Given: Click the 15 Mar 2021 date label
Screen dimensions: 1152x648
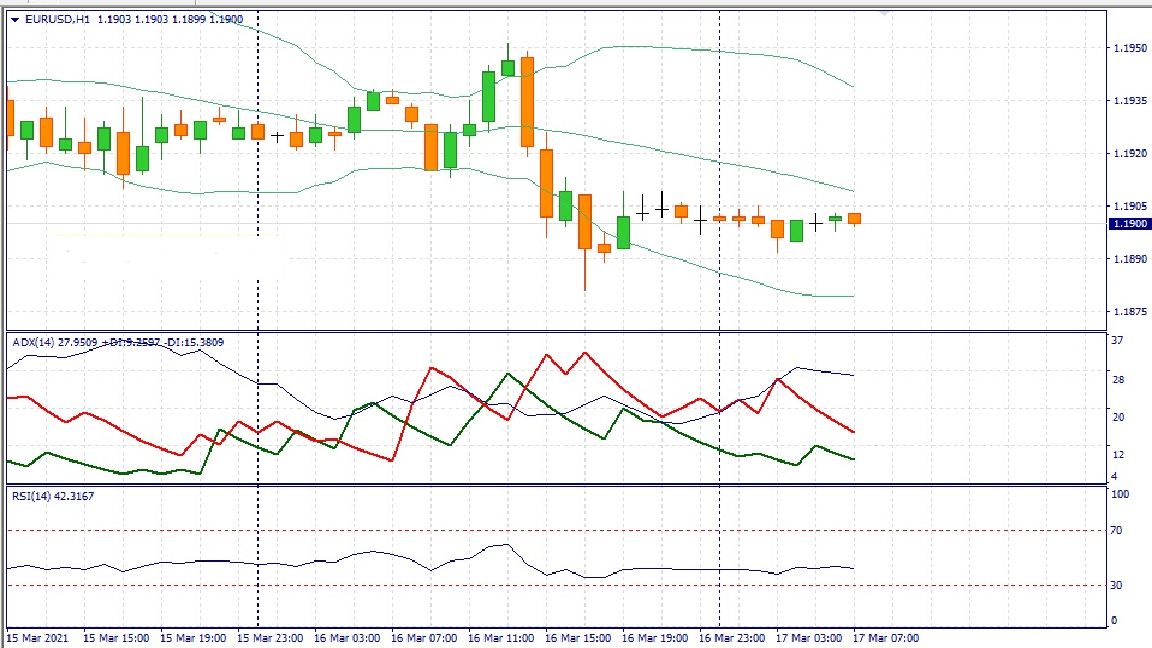Looking at the screenshot, I should tap(37, 638).
